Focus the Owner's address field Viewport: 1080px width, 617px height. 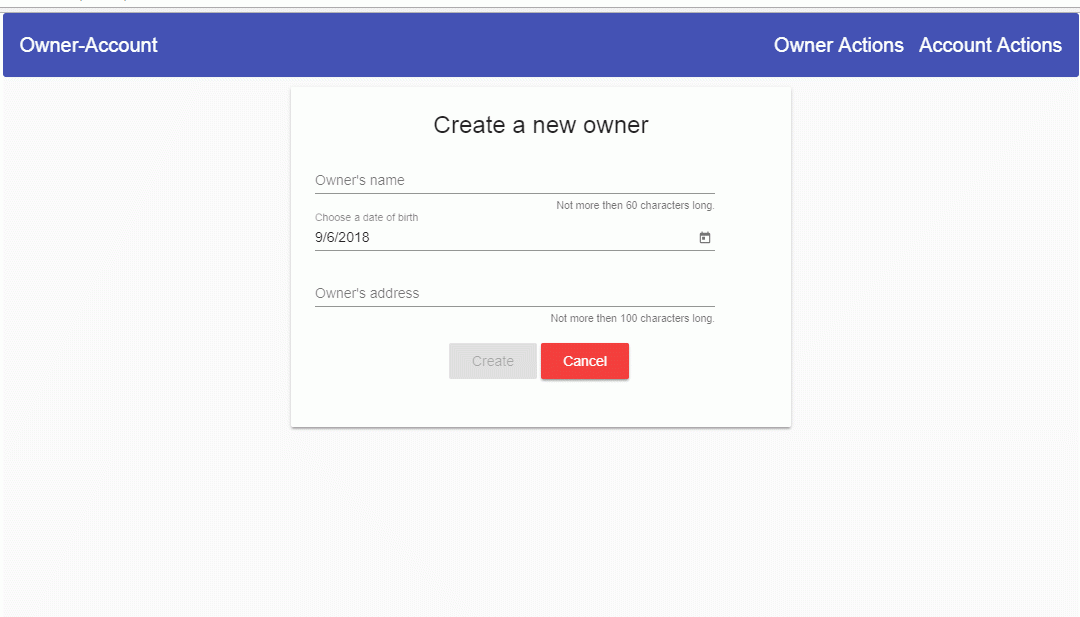coord(515,293)
